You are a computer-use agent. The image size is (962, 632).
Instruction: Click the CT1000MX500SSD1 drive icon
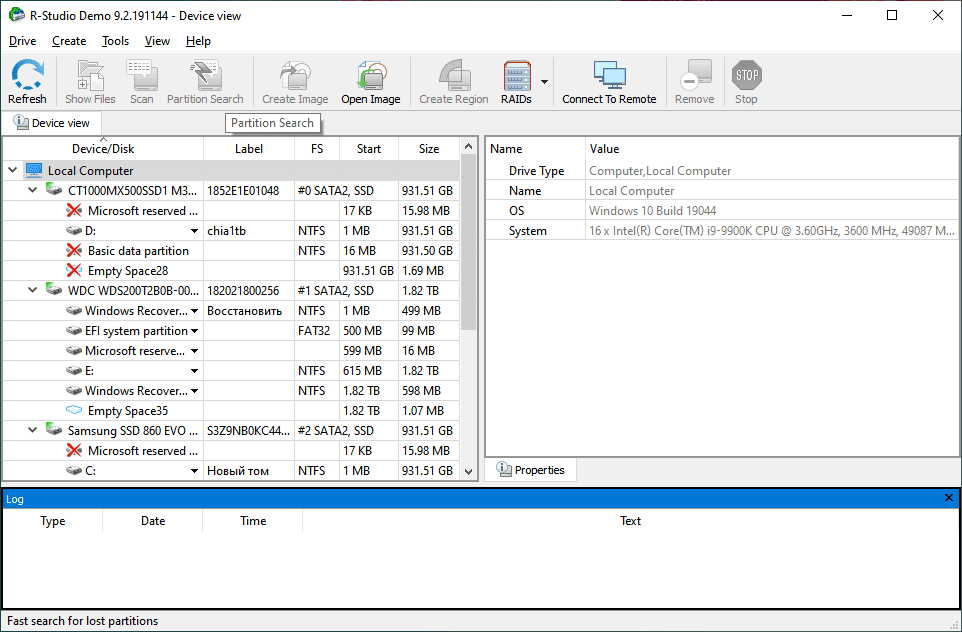coord(54,190)
